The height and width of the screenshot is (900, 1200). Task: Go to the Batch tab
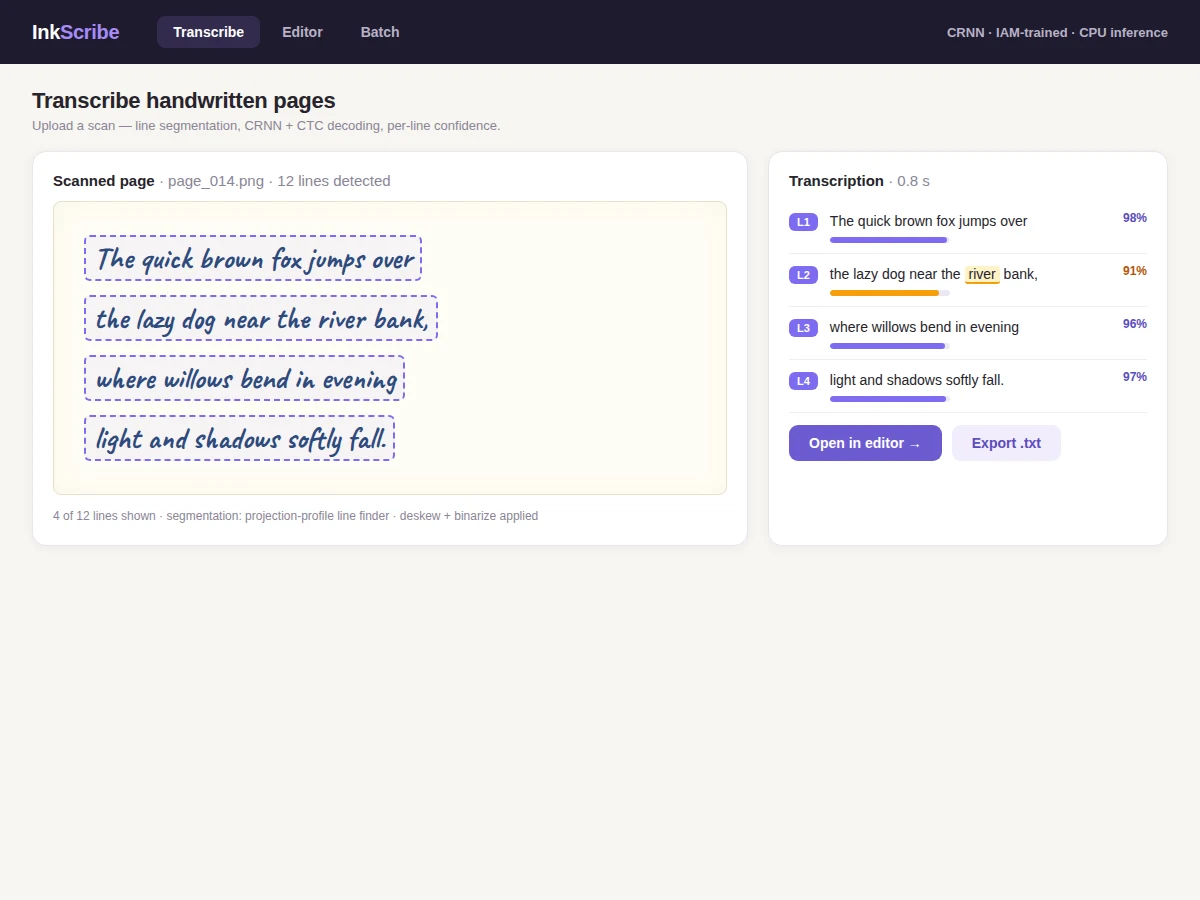coord(380,32)
